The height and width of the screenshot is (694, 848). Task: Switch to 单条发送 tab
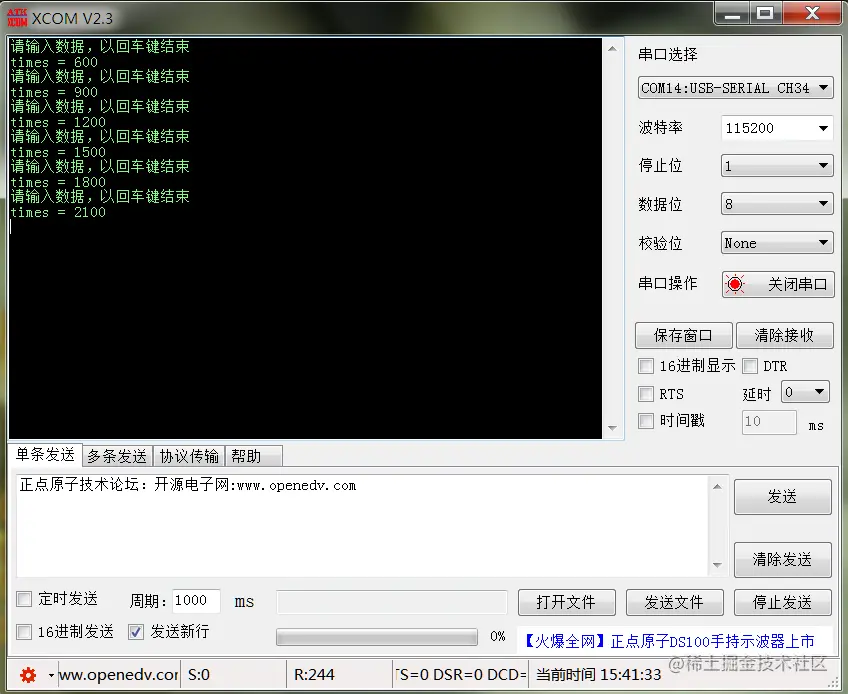(45, 455)
